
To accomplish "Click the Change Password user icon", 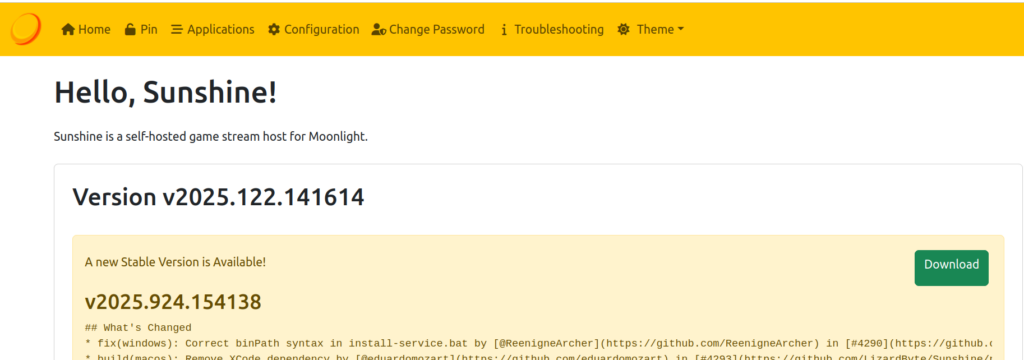I will coord(379,29).
